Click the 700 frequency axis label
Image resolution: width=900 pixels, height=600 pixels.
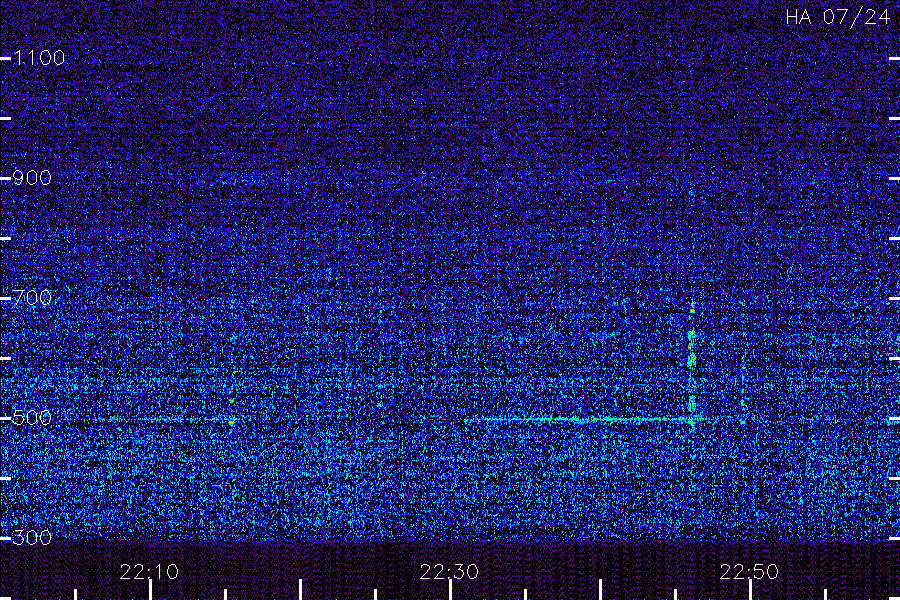pos(32,297)
